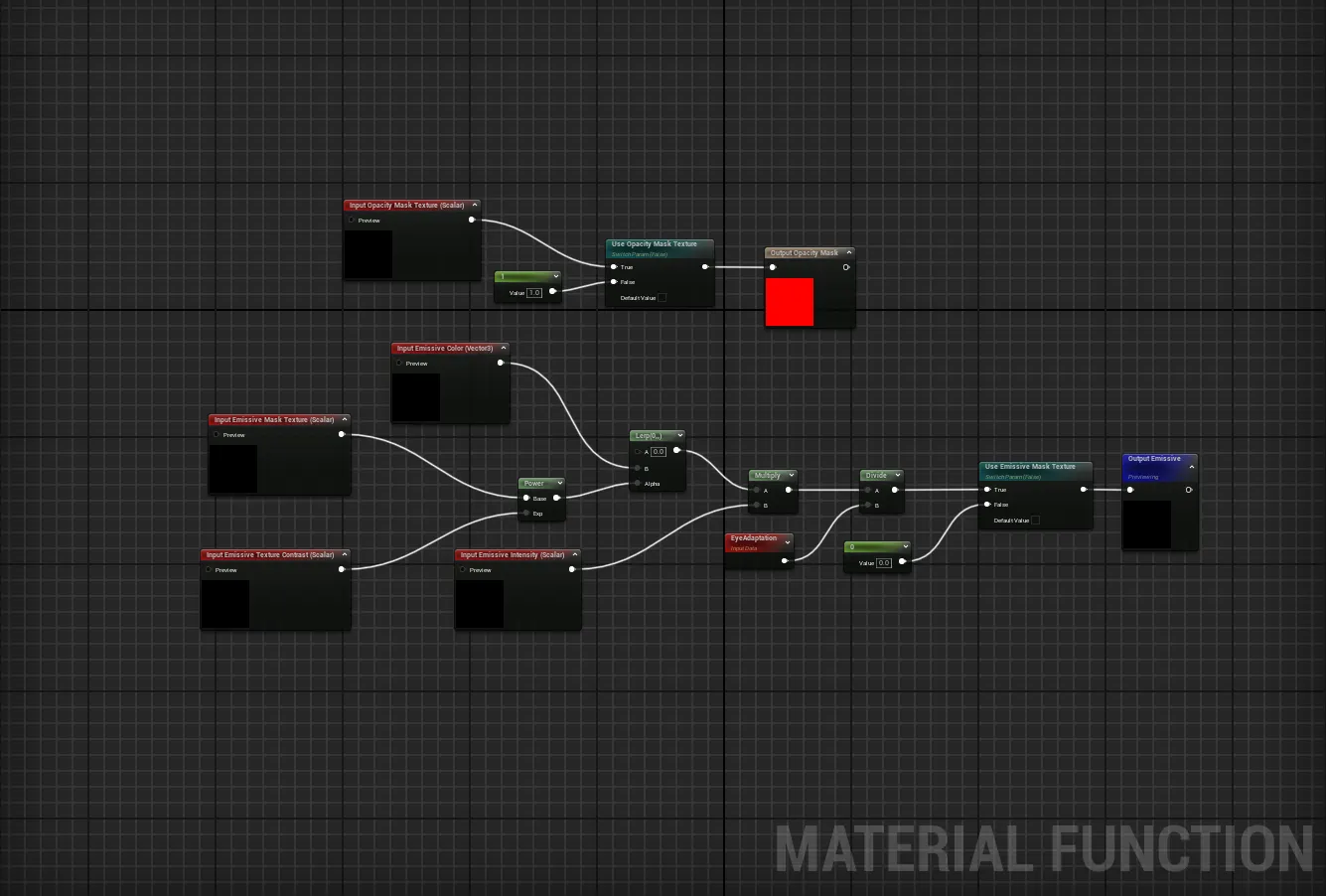Collapse Input Emissive Color node preview

(x=504, y=349)
